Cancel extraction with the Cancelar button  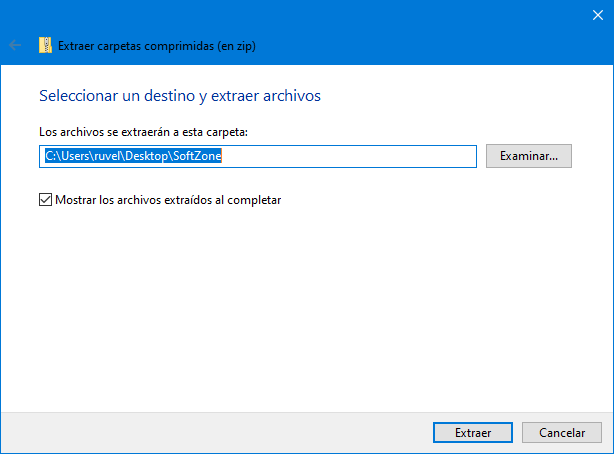[x=562, y=433]
